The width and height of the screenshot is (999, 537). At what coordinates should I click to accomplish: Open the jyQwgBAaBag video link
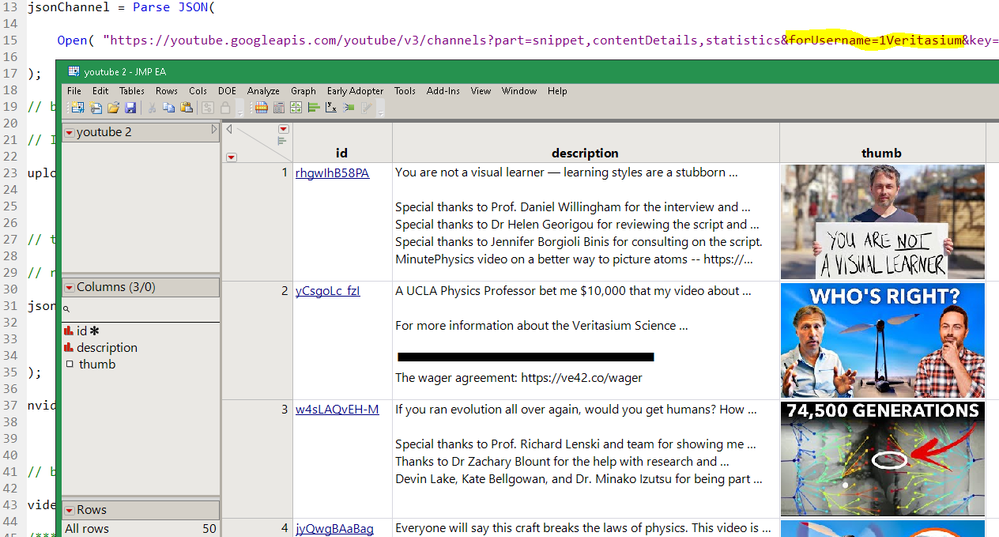(334, 528)
